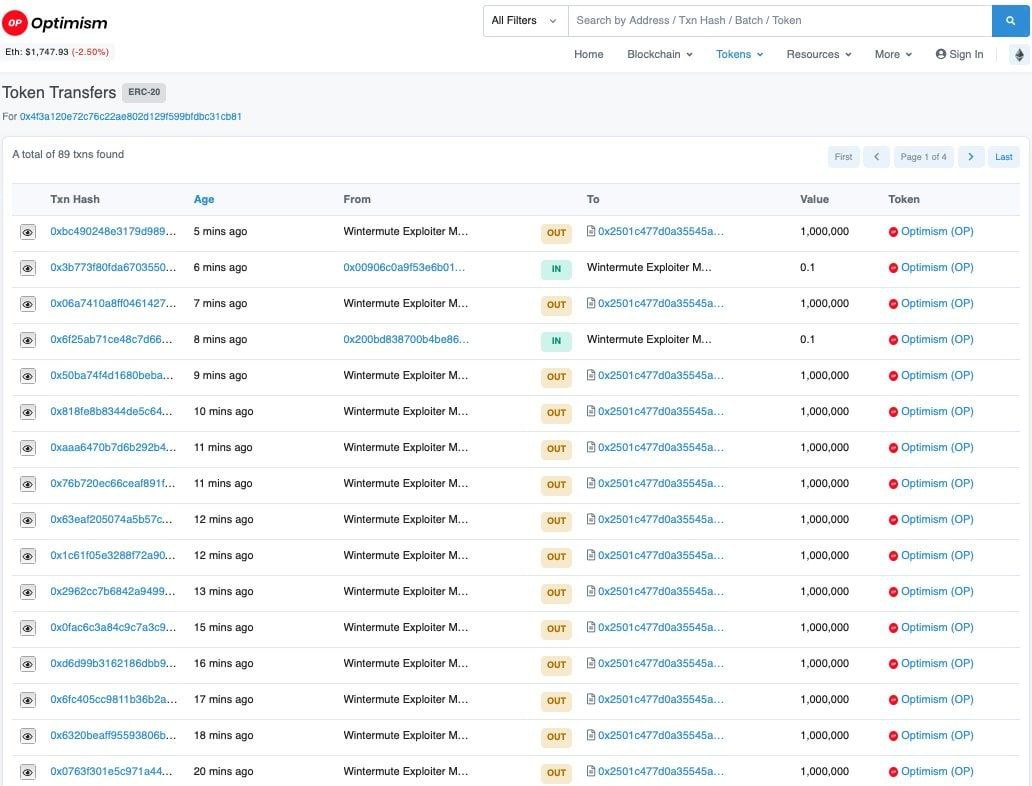Click the 0.1 value in the 8 mins ago row

point(807,339)
